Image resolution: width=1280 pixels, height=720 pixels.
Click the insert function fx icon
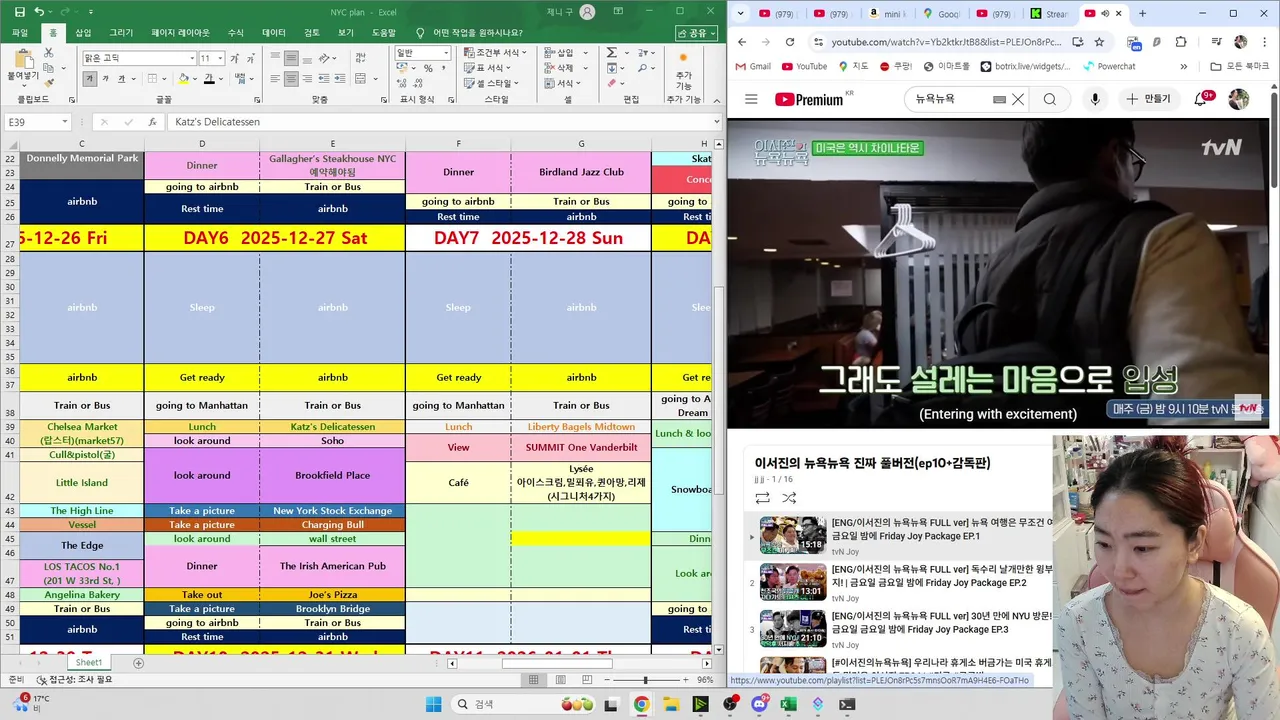click(x=152, y=122)
